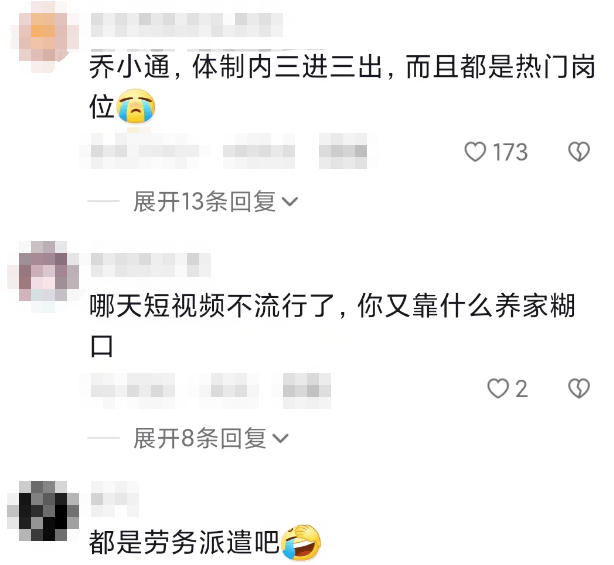
Task: Dislike the 乔小通 comment with broken heart
Action: 579,152
